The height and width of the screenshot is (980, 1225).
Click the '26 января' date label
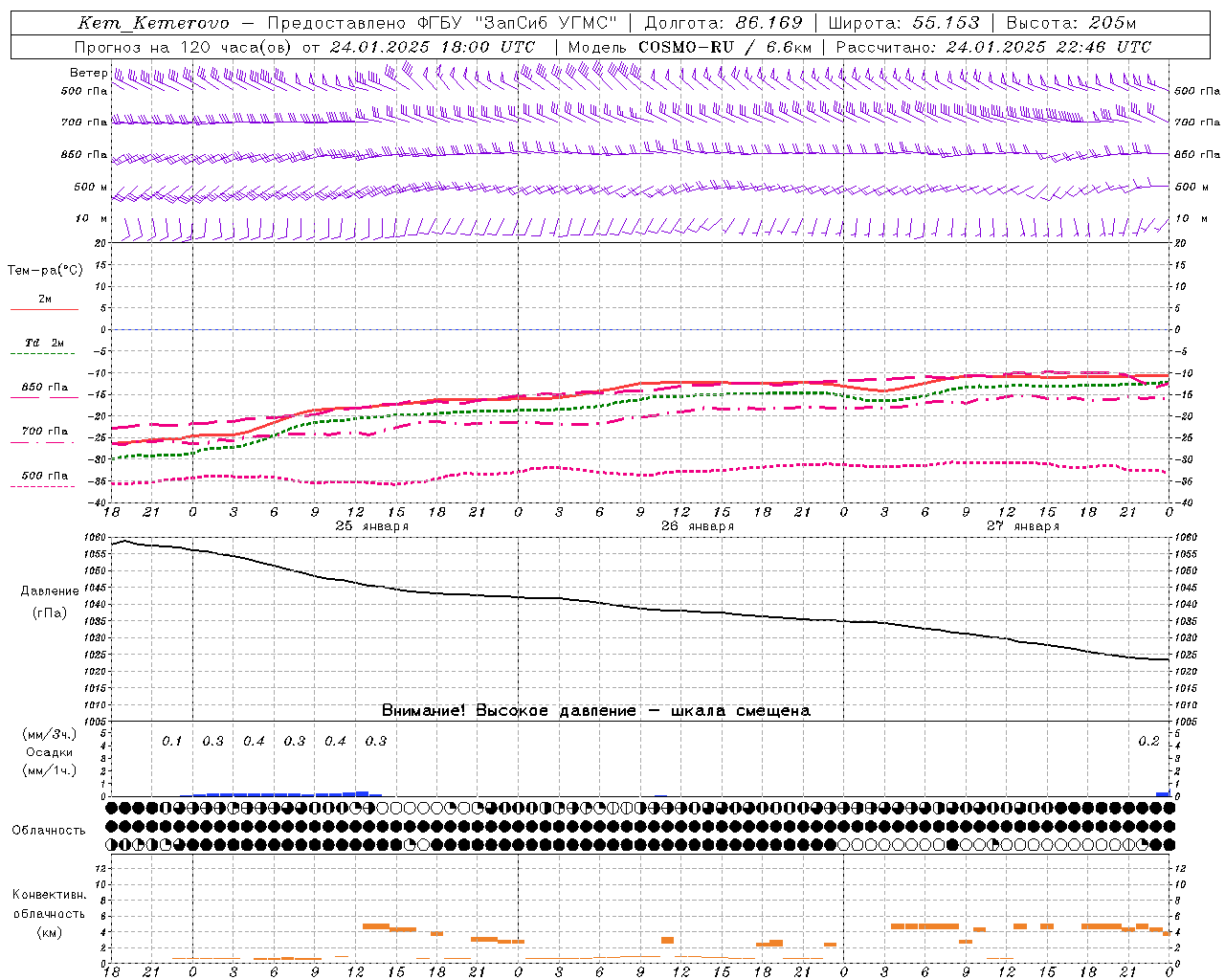[x=698, y=526]
